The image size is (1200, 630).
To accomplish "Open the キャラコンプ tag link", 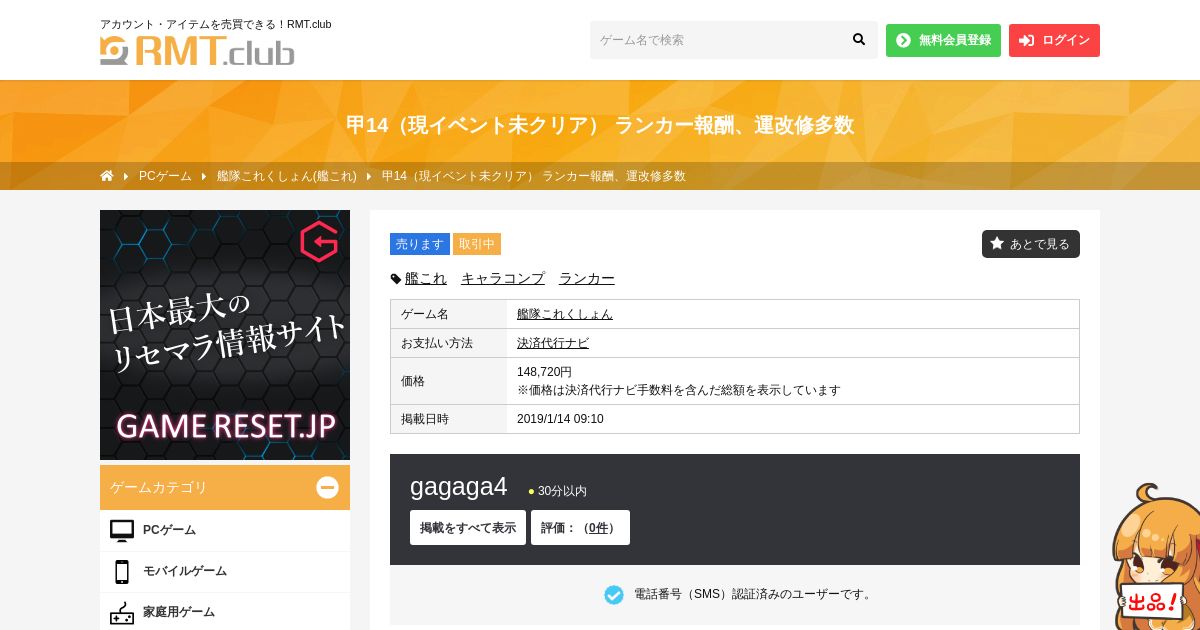I will [x=503, y=279].
